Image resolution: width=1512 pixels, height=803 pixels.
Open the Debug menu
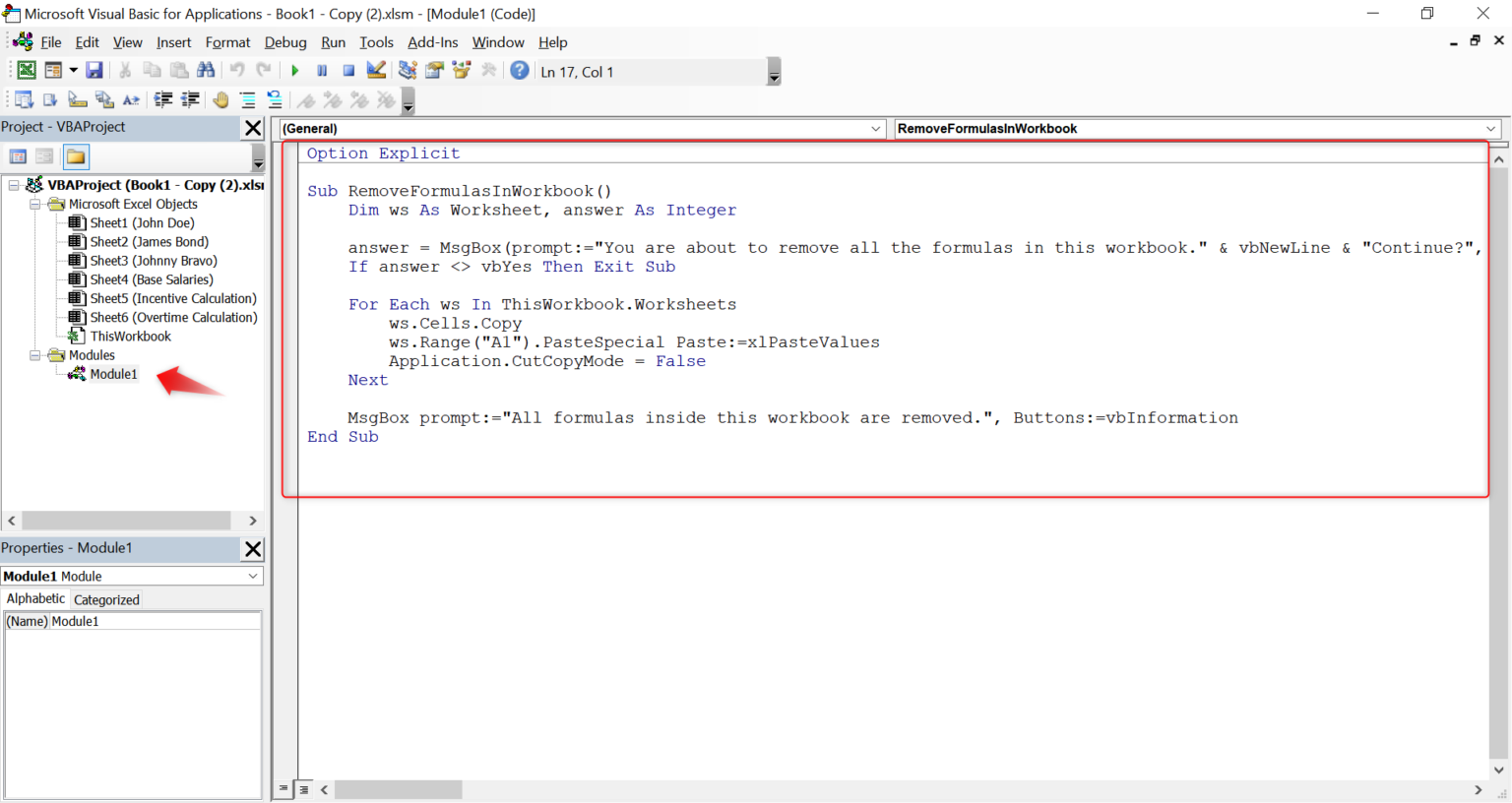pyautogui.click(x=285, y=42)
